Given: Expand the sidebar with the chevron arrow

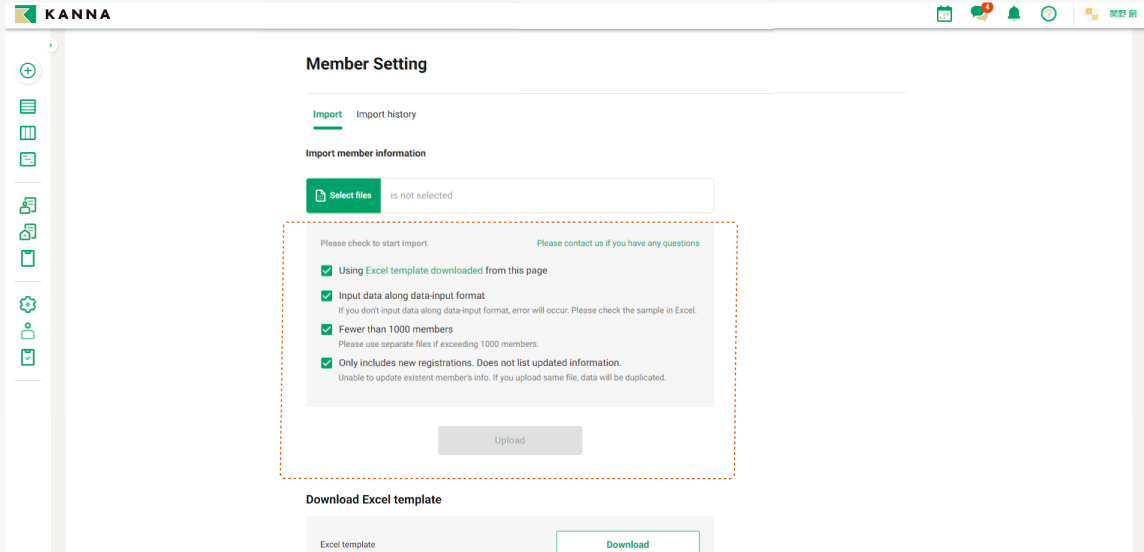Looking at the screenshot, I should pyautogui.click(x=51, y=45).
